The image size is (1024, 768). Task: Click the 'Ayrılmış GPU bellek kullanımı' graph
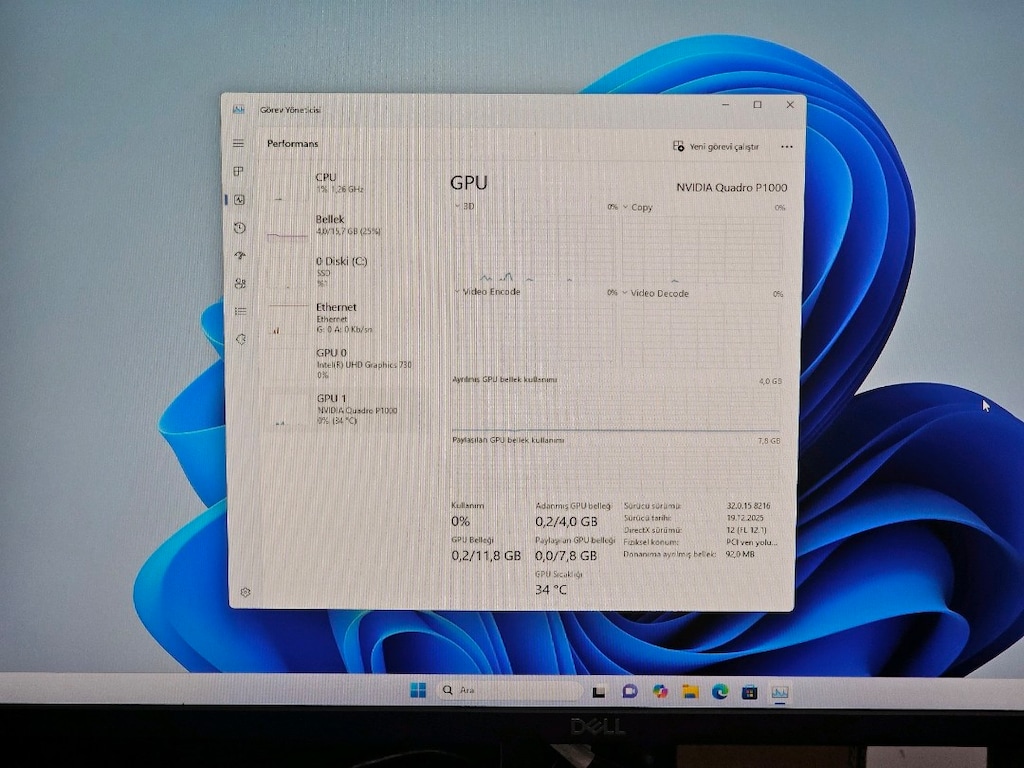click(616, 408)
